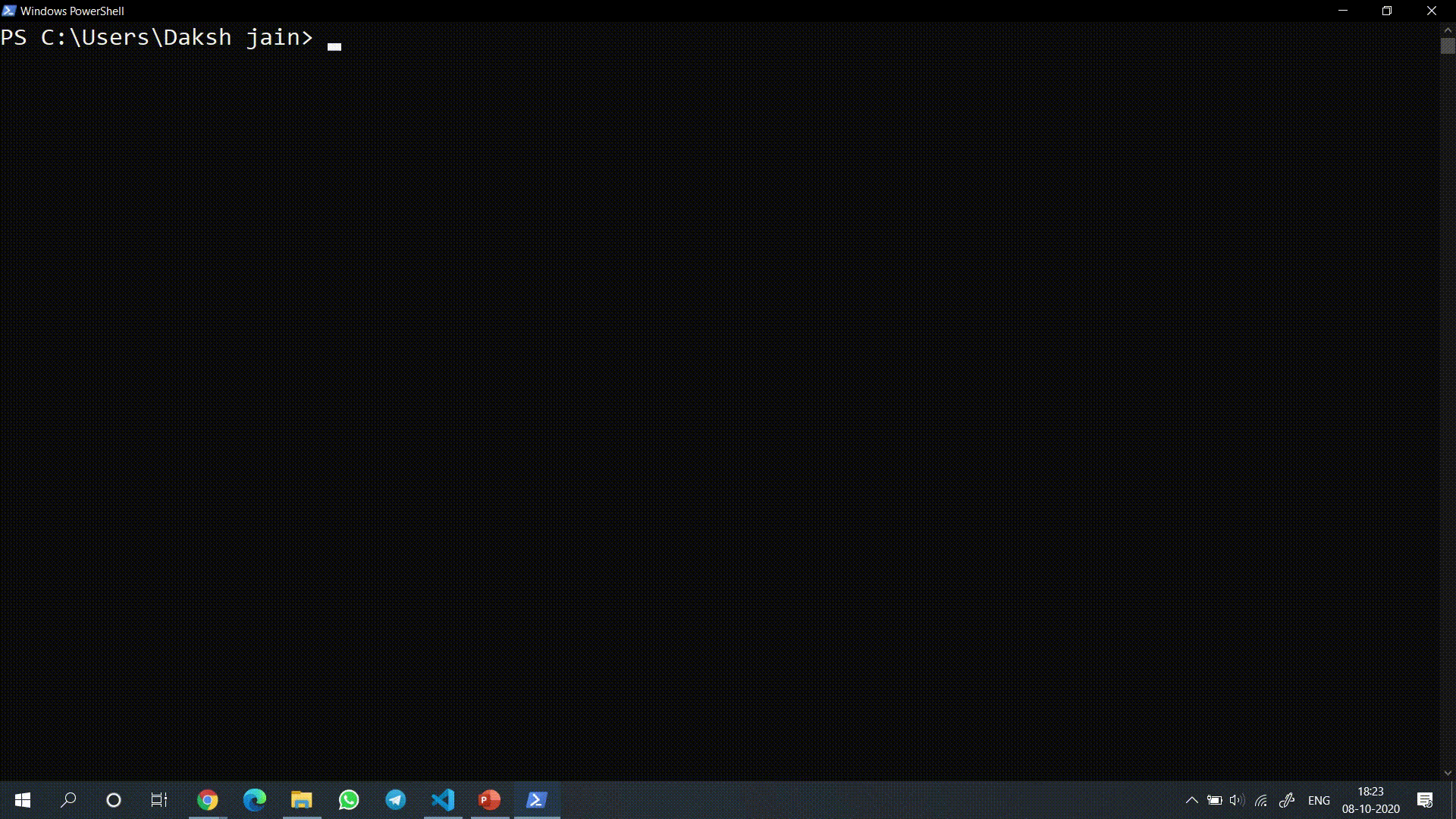
Task: Open the Windows Start menu
Action: point(23,800)
